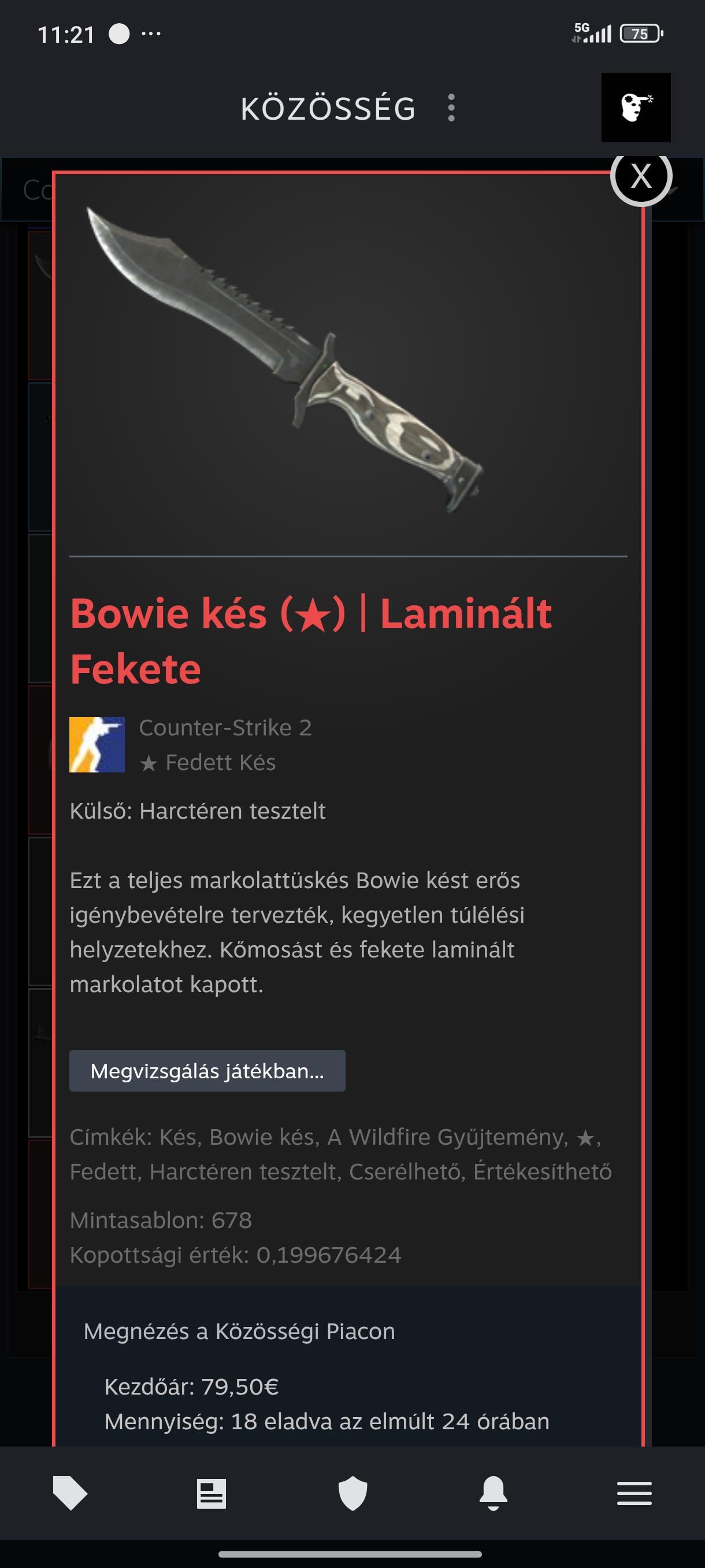Screen dimensions: 705x1568
Task: Open the Steam store tag icon
Action: (70, 1492)
